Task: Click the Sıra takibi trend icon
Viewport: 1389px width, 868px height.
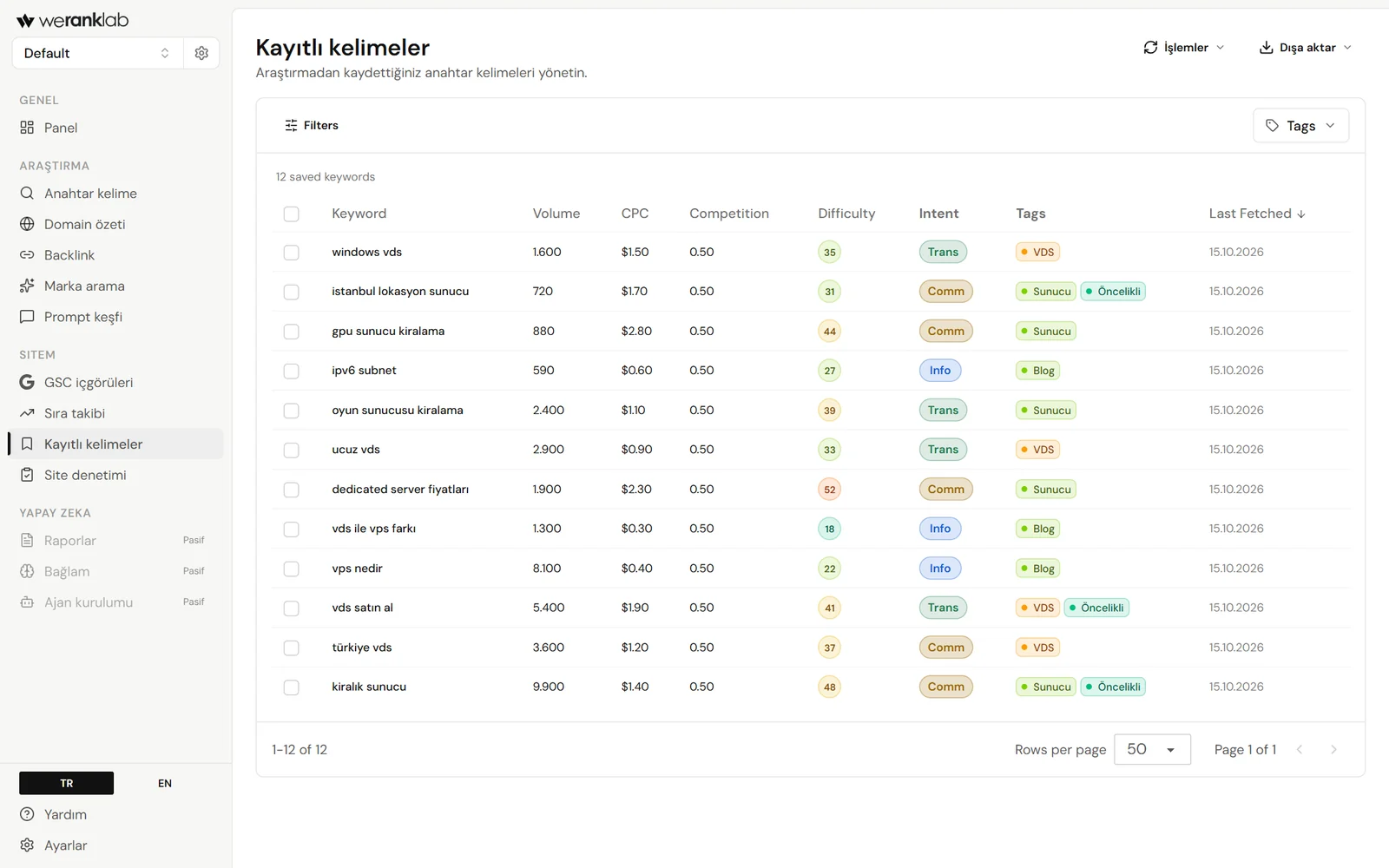Action: point(27,413)
